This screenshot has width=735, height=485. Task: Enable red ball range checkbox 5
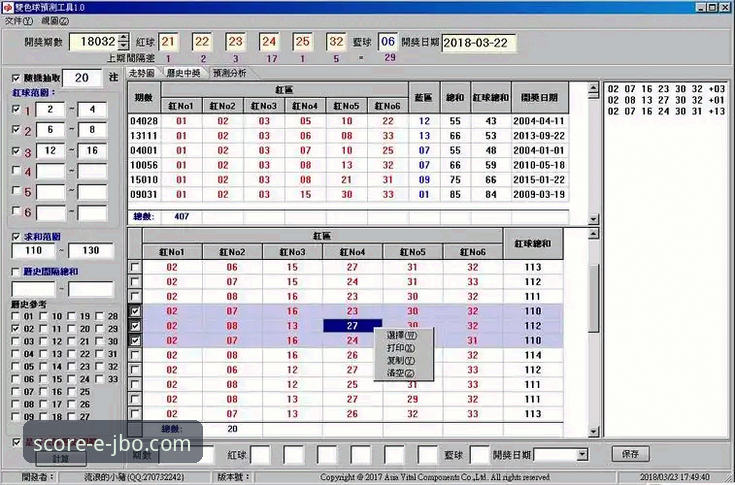click(x=16, y=191)
